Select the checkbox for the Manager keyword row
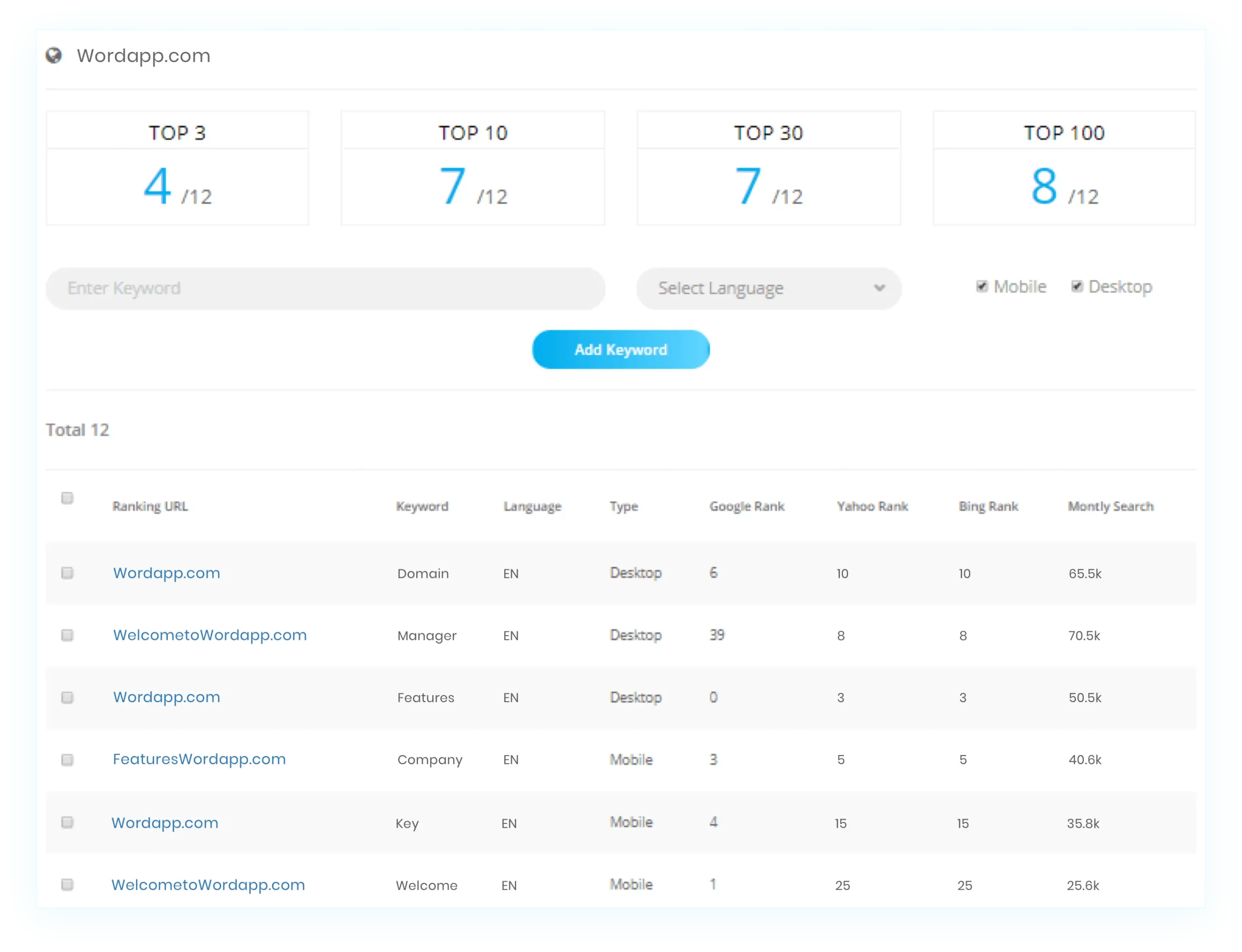The height and width of the screenshot is (952, 1242). click(x=67, y=635)
